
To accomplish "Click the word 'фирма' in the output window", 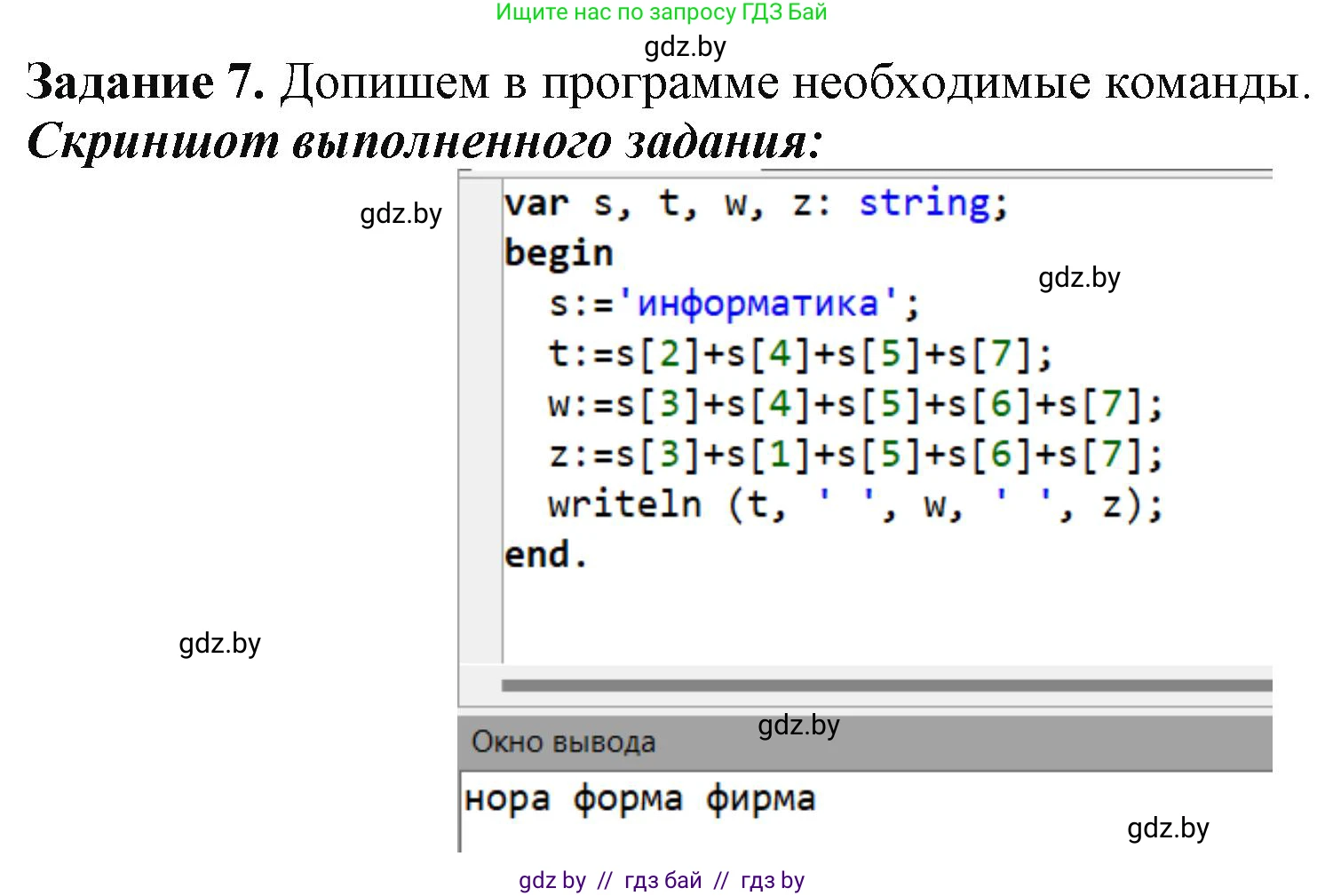I will pyautogui.click(x=760, y=799).
